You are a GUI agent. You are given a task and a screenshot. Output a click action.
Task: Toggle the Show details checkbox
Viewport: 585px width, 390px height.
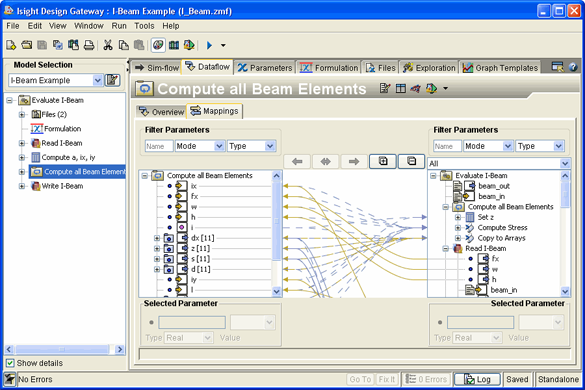tap(10, 363)
